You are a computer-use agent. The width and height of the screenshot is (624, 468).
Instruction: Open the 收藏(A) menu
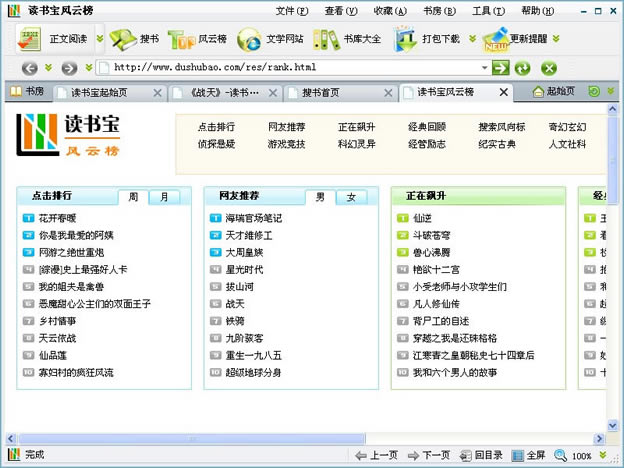tap(390, 11)
